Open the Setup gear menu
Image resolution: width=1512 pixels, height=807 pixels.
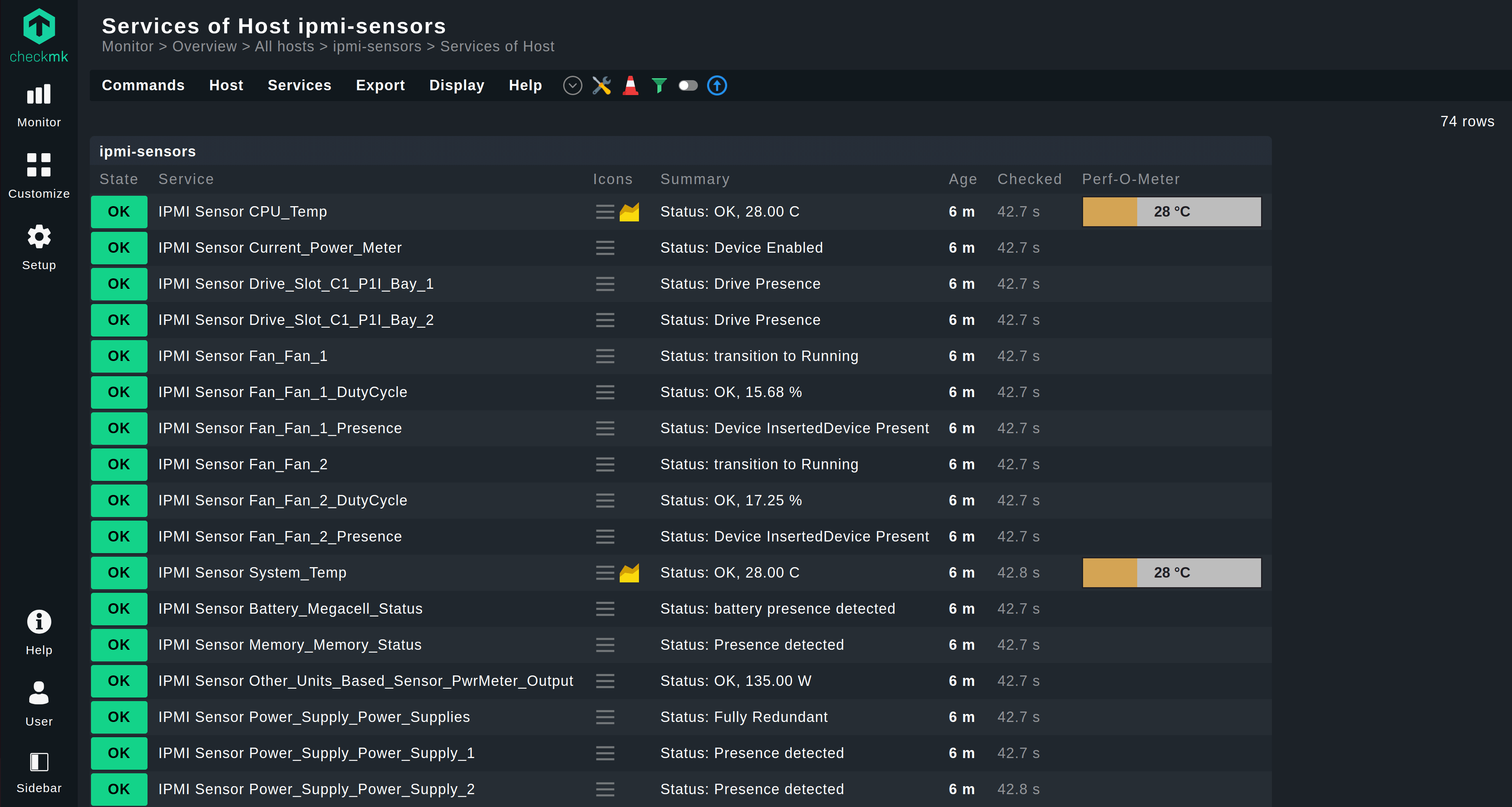[39, 247]
